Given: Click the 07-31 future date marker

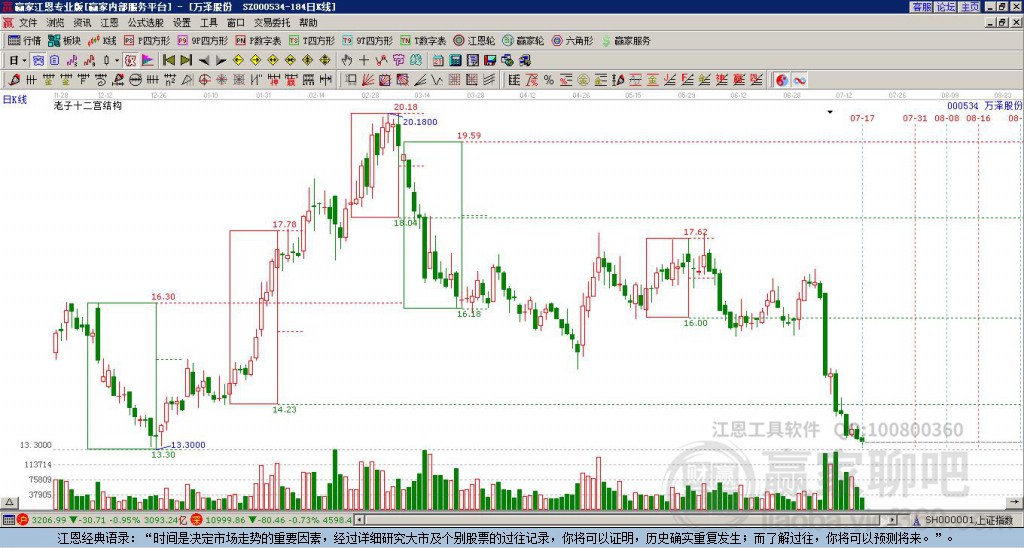Looking at the screenshot, I should point(915,118).
